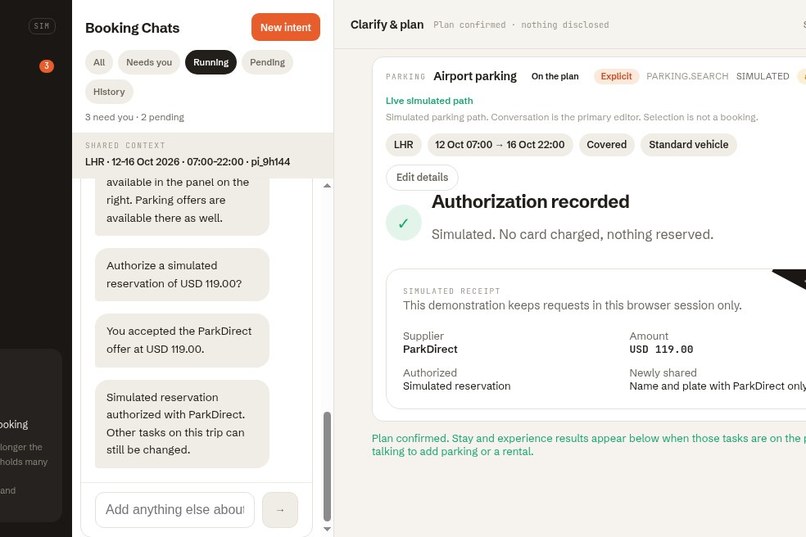Click the Explicit badge on Airport parking

click(x=616, y=76)
